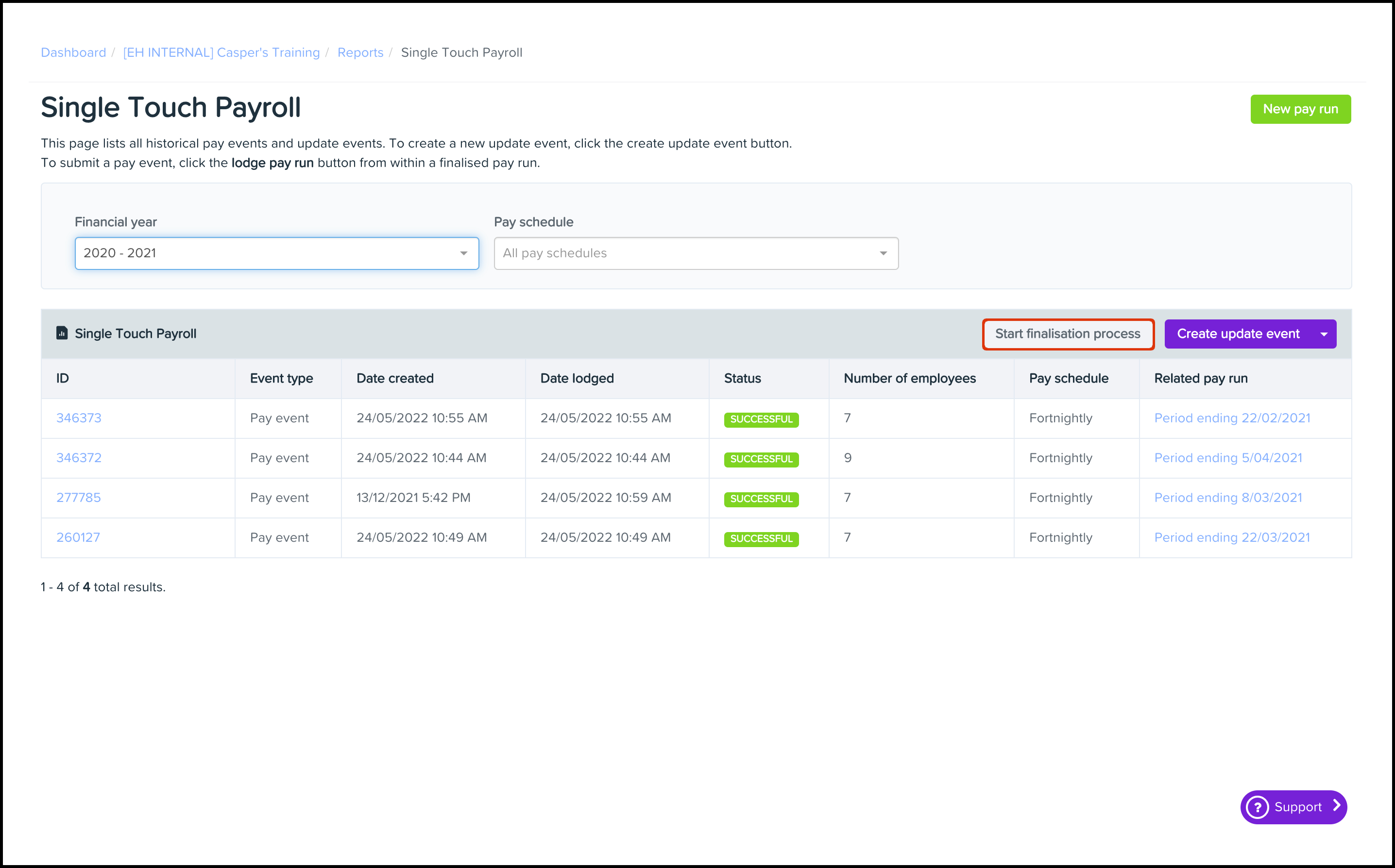Open the Casper's Training breadcrumb link
The width and height of the screenshot is (1395, 868).
tap(221, 53)
